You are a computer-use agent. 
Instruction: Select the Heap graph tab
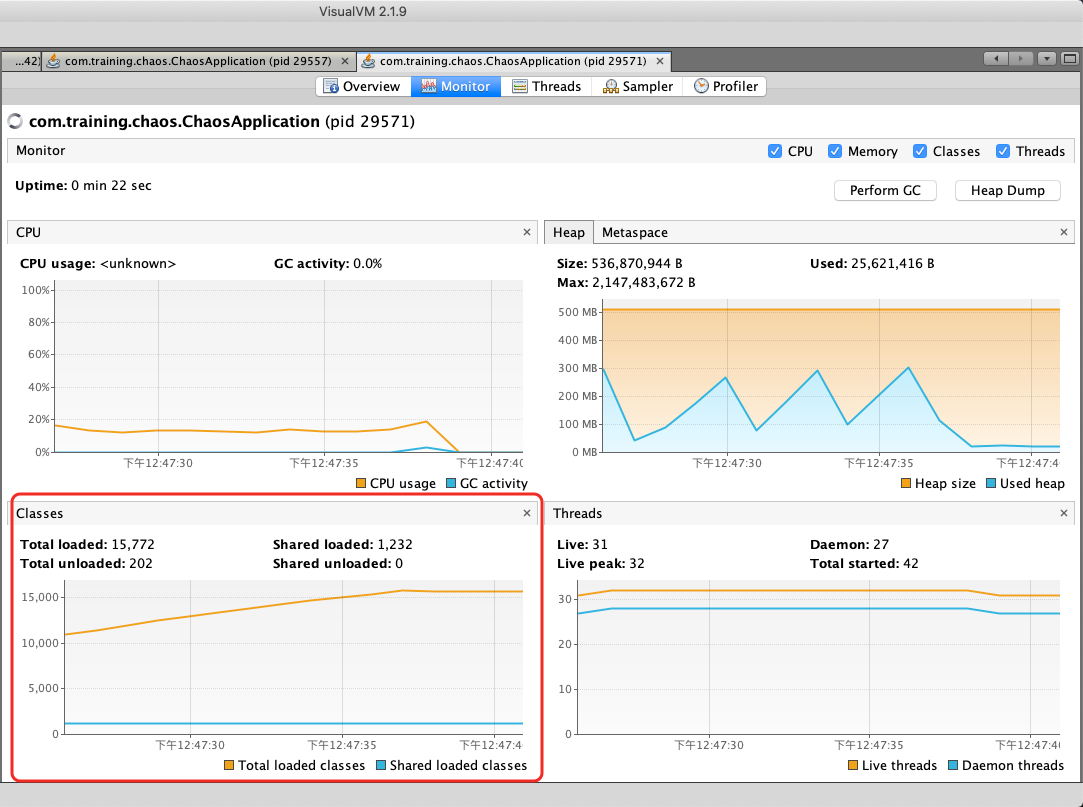[x=568, y=233]
